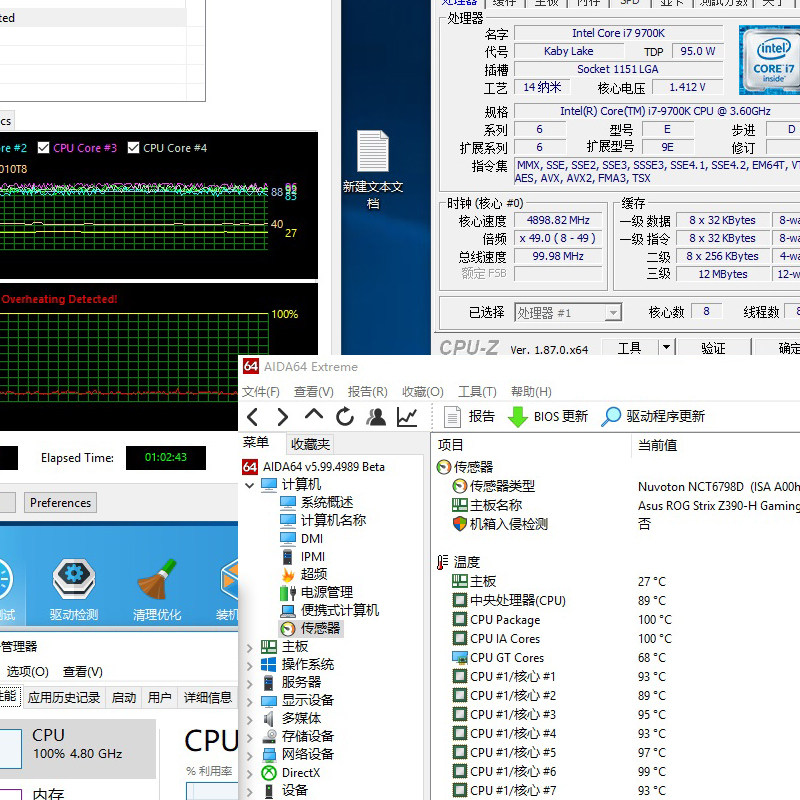The width and height of the screenshot is (800, 800).
Task: Select 传感器 sensor tree item
Action: pos(311,628)
